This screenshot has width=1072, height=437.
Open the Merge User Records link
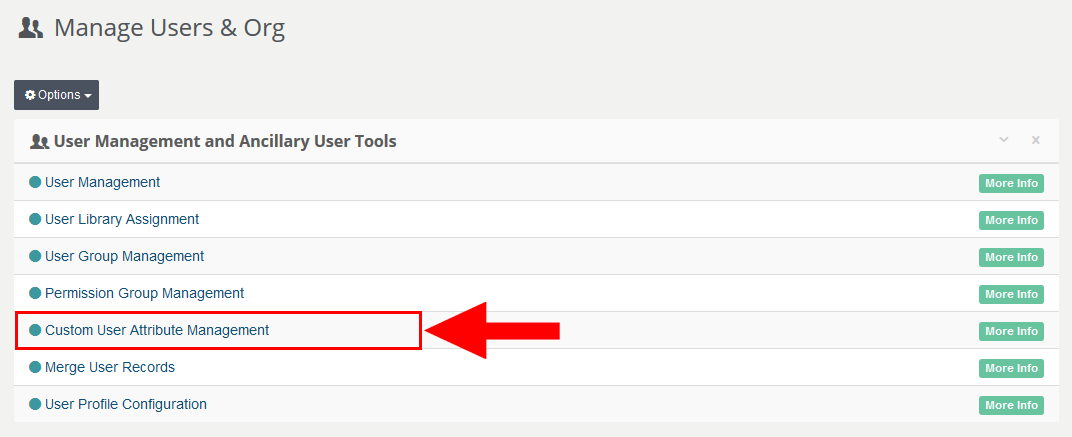click(x=110, y=367)
